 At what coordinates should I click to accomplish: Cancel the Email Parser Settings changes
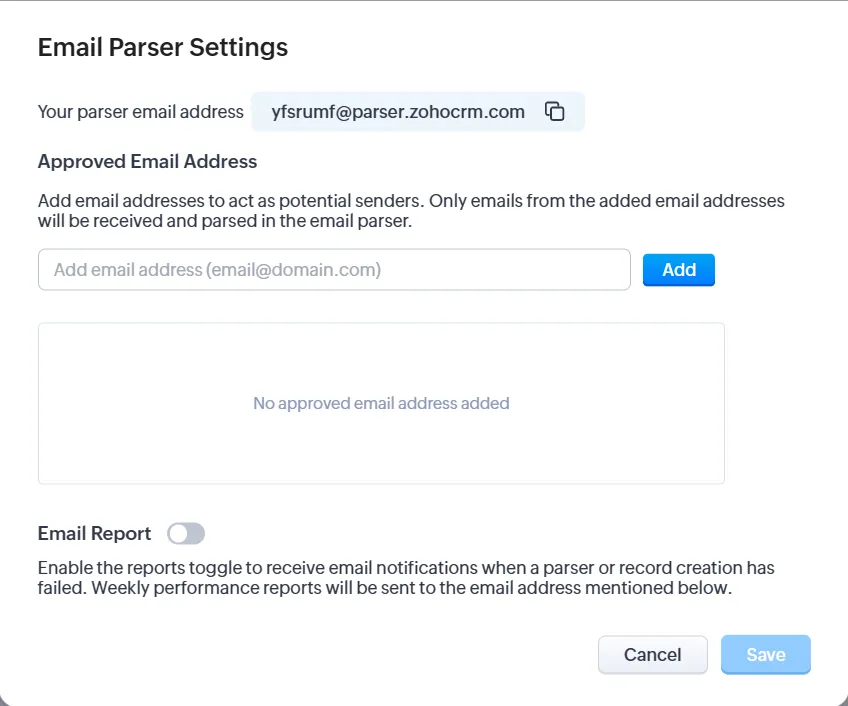(x=652, y=654)
